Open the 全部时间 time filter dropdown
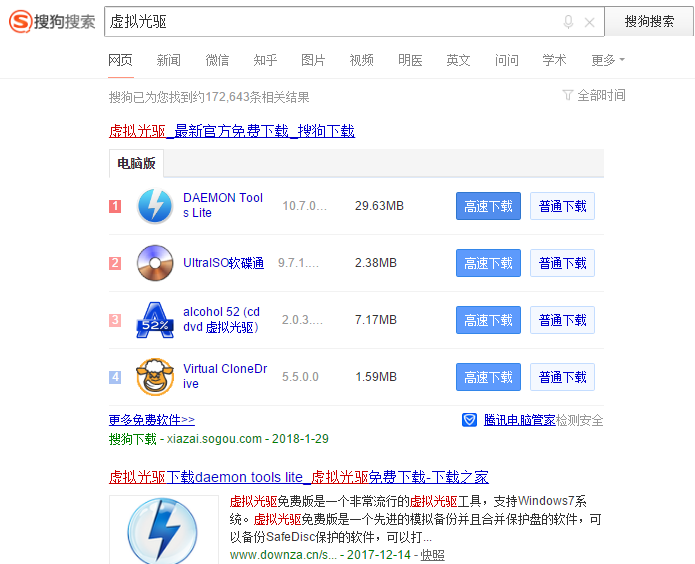This screenshot has width=695, height=564. tap(594, 96)
